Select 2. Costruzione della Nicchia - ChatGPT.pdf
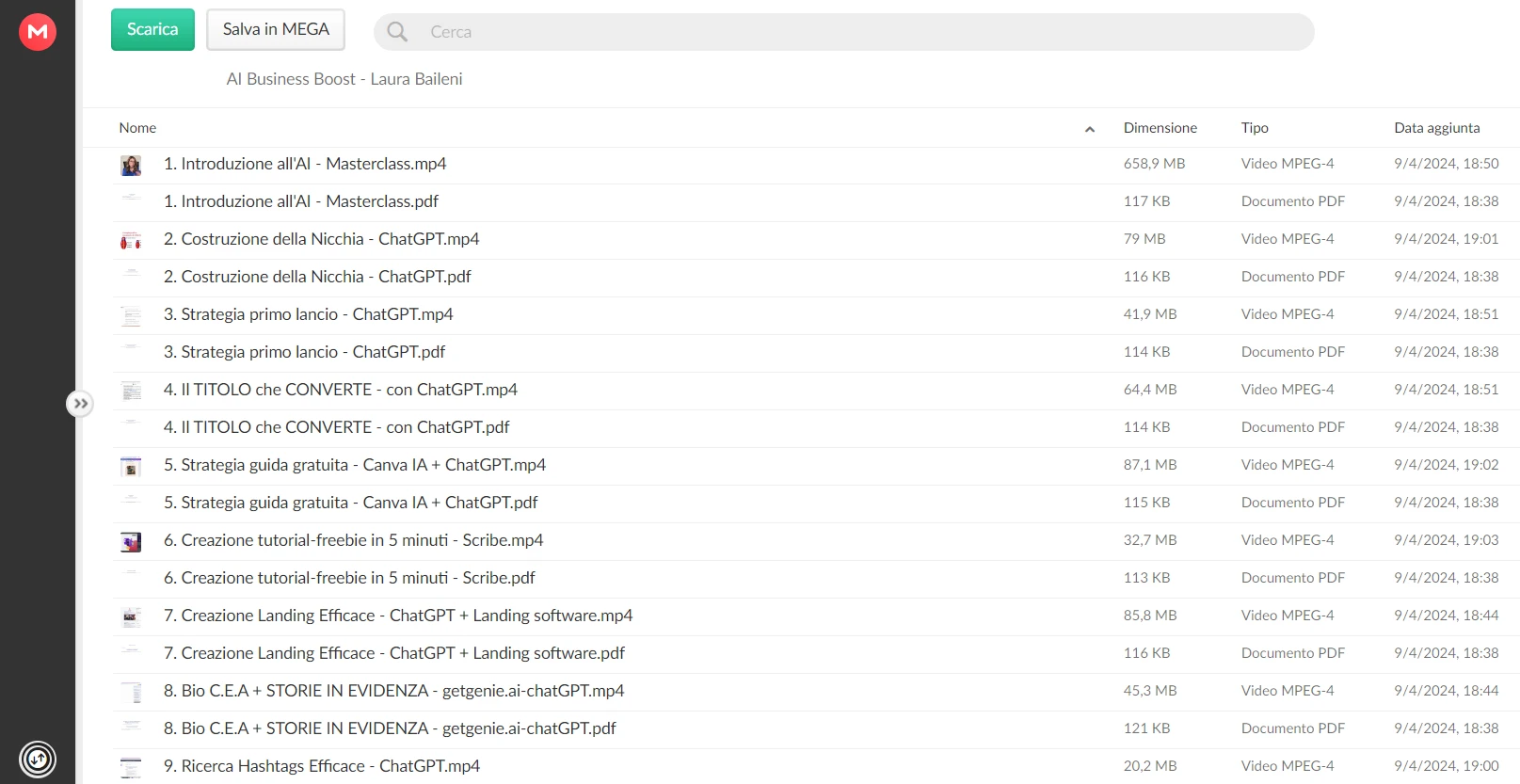This screenshot has height=784, width=1520. click(x=317, y=277)
